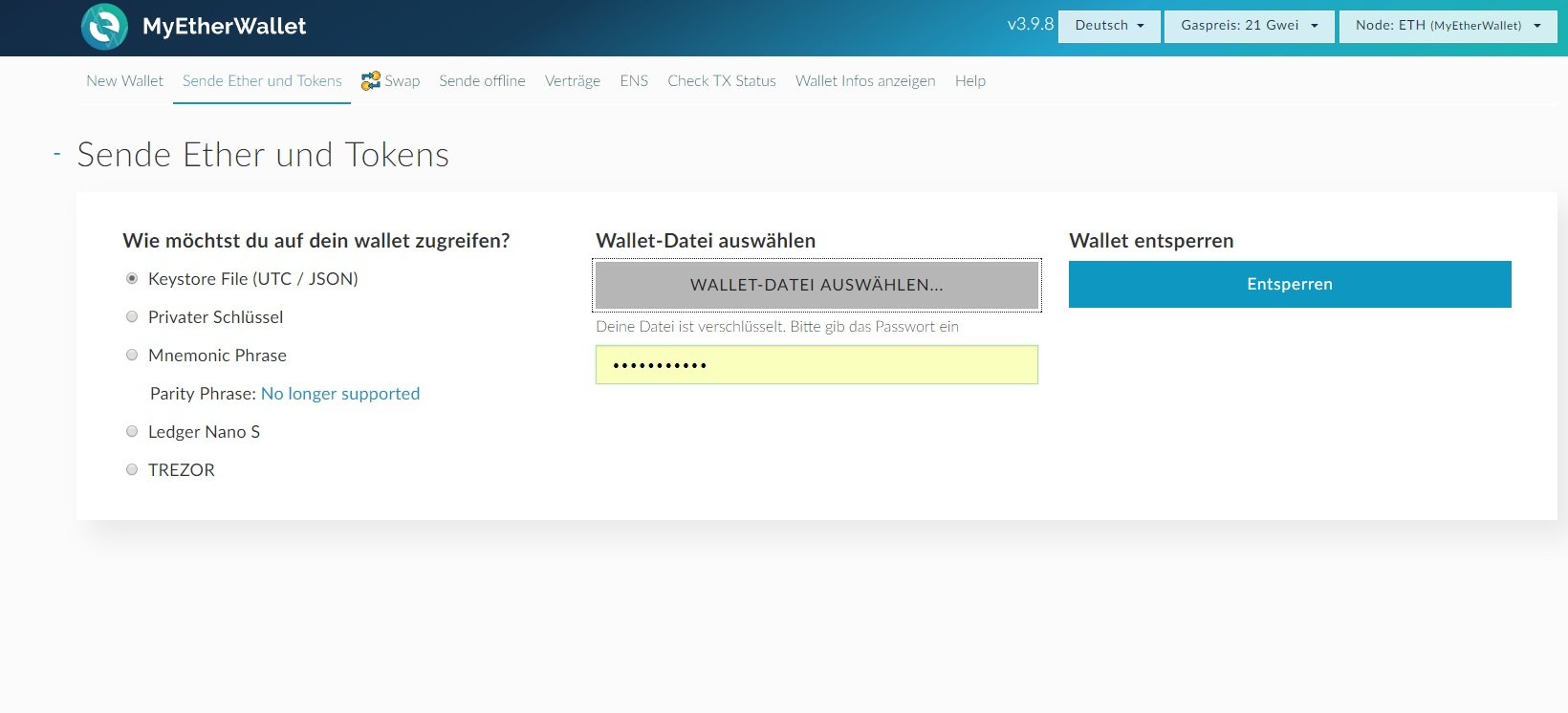
Task: Click the Wallet entsperren heading
Action: tap(1151, 241)
